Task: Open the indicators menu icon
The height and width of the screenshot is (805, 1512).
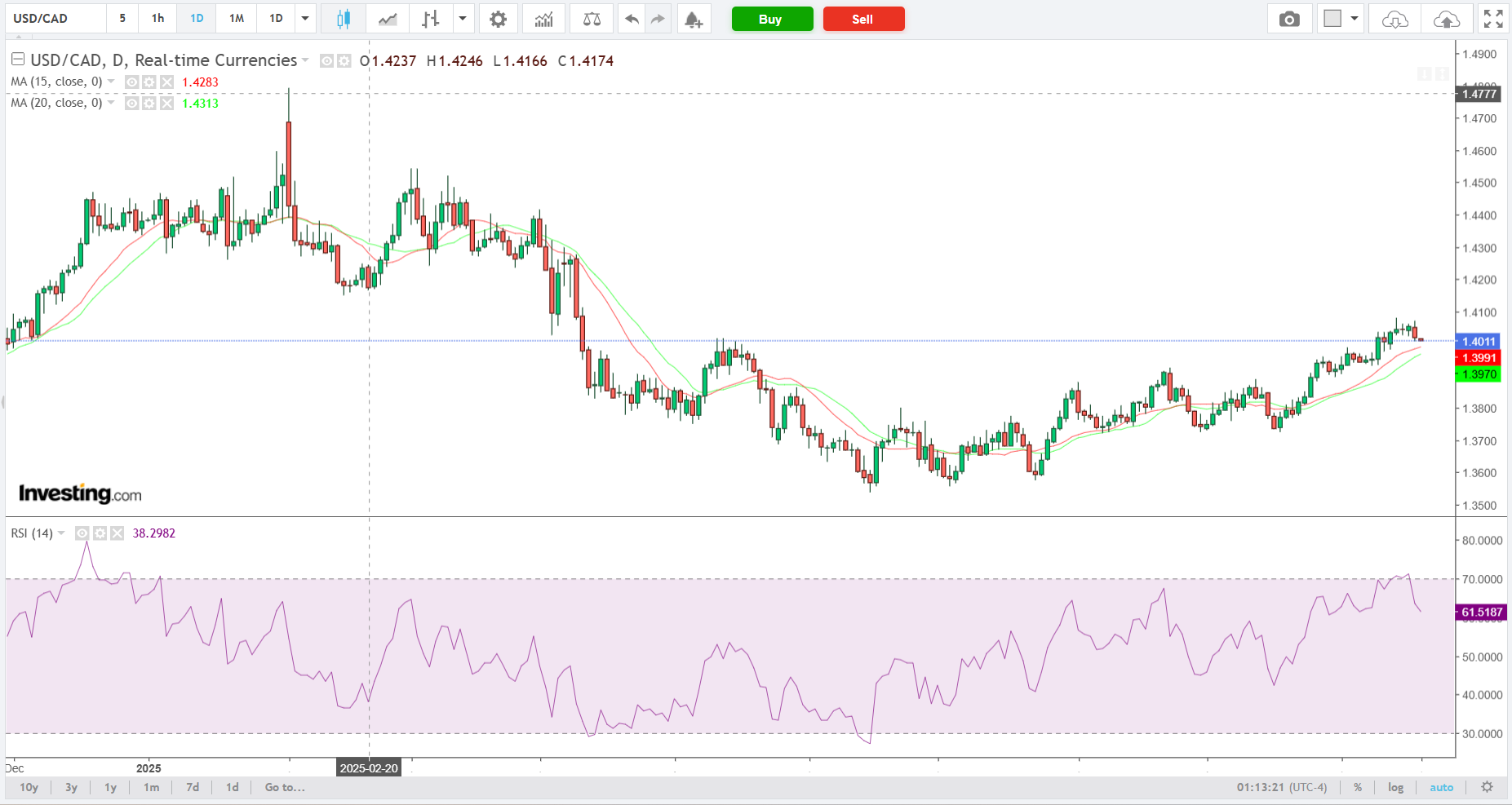Action: (x=543, y=19)
